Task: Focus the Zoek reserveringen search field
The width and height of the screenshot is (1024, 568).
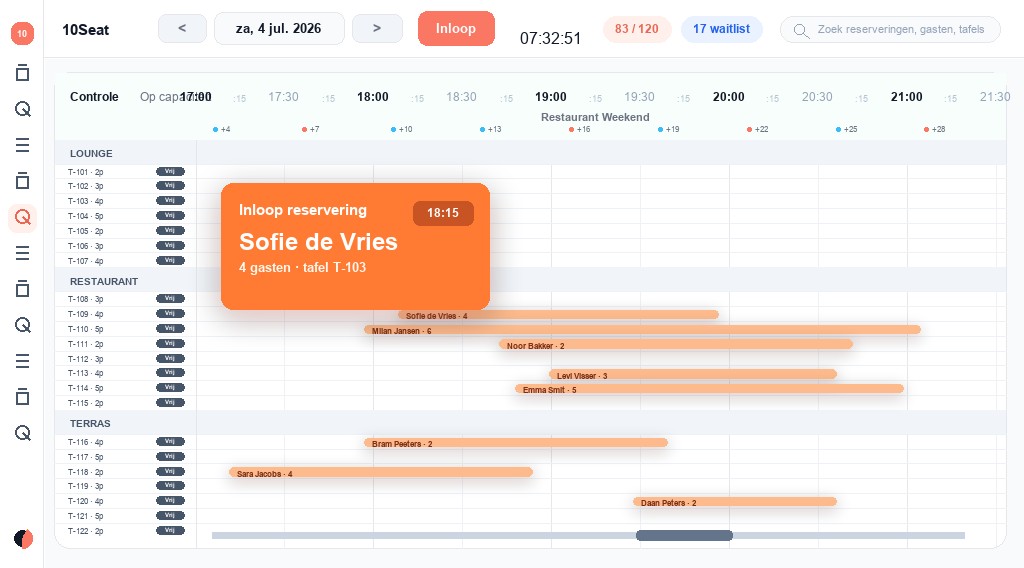Action: coord(890,29)
